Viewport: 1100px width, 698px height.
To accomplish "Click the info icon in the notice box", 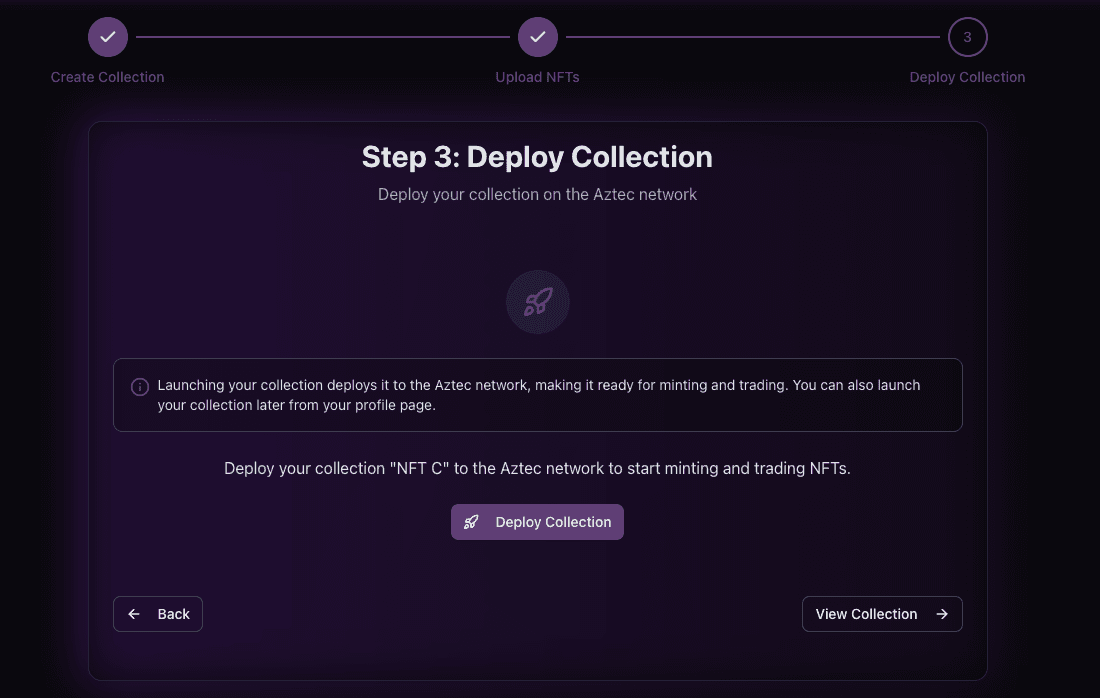I will [x=139, y=386].
